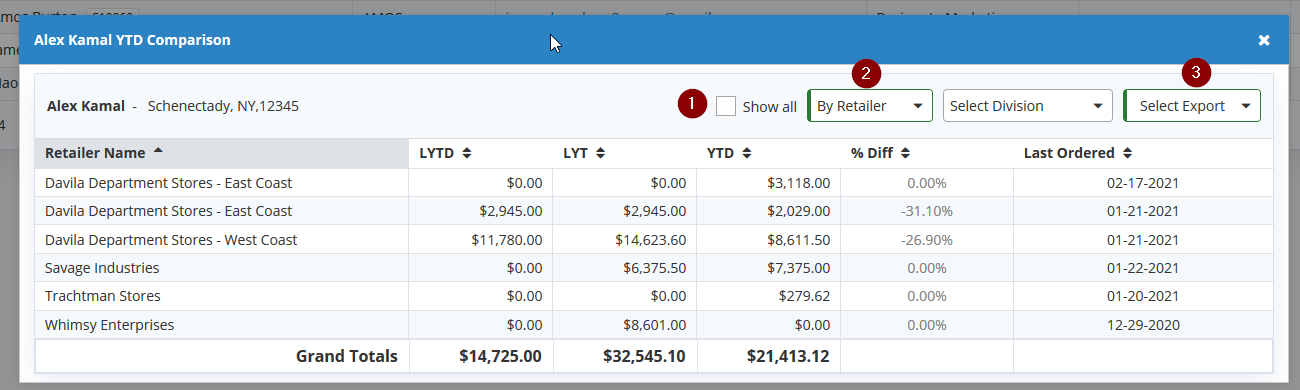Click Trachtman Stores retailer name
Image resolution: width=1300 pixels, height=390 pixels.
(103, 296)
